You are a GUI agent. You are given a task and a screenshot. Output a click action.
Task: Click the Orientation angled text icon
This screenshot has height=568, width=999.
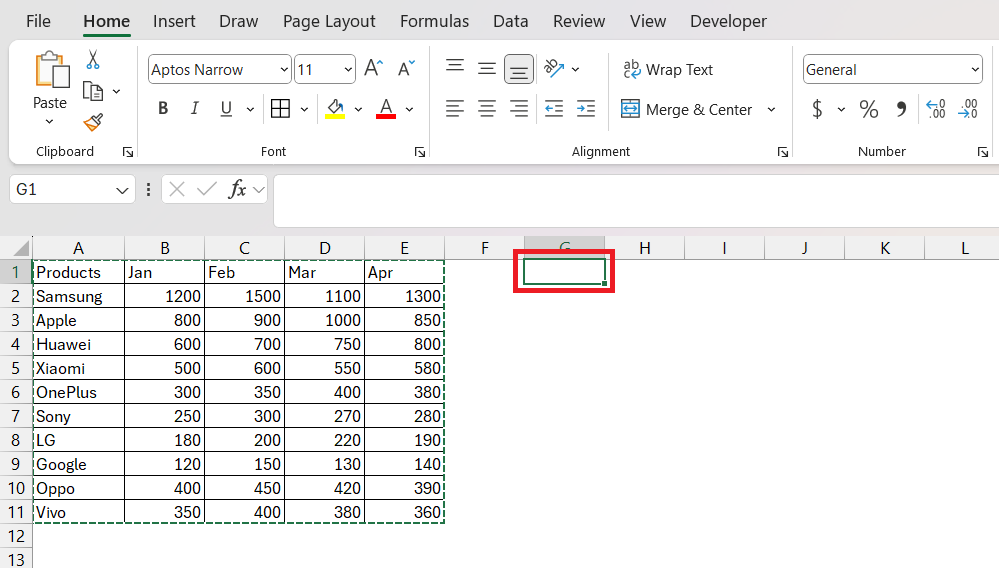coord(554,68)
